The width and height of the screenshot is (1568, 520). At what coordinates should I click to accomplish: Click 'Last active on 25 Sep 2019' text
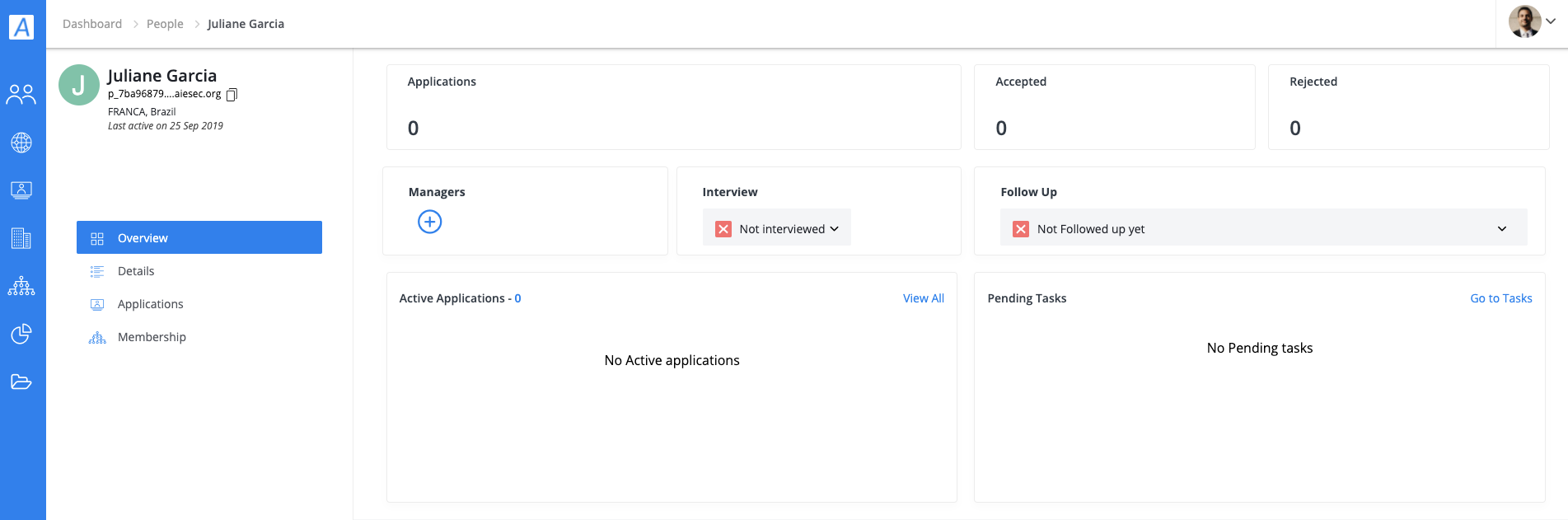pos(166,126)
